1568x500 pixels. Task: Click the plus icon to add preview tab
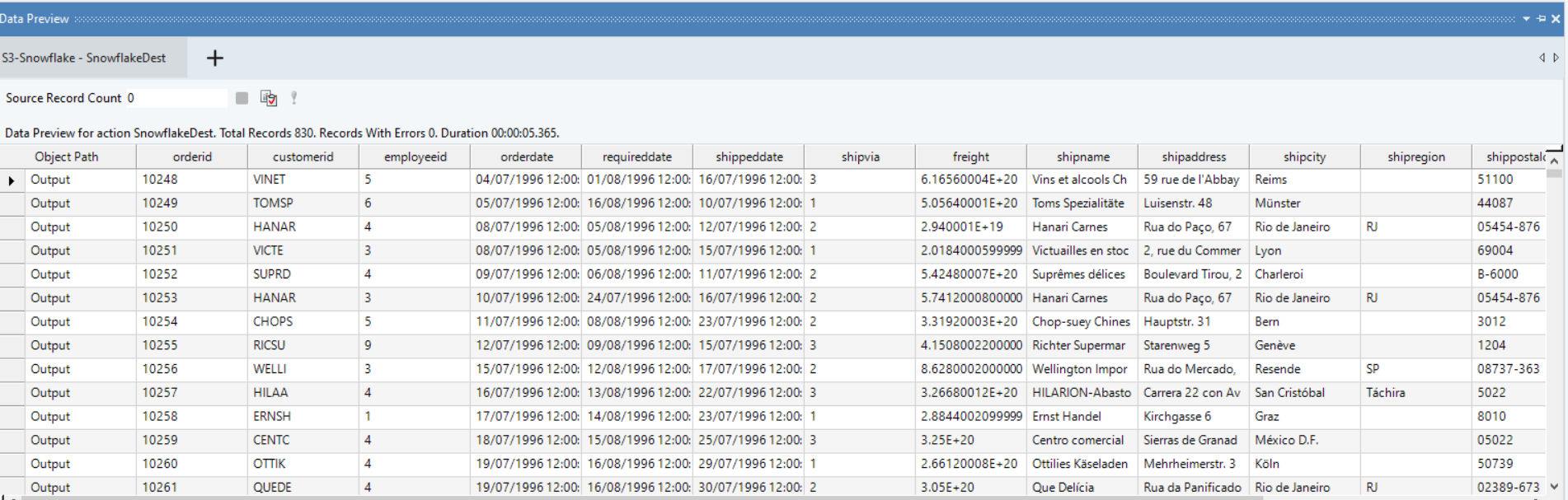tap(214, 58)
